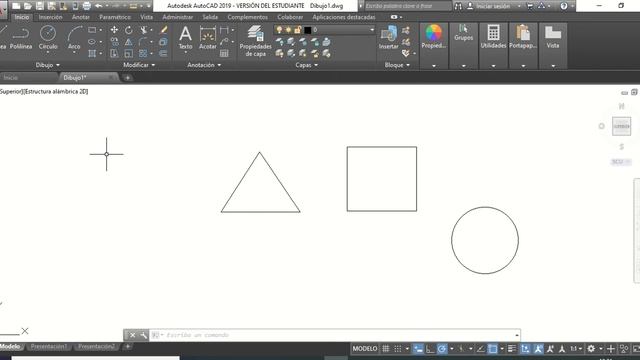Select the Círculo drawing tool
640x360 pixels.
point(48,38)
